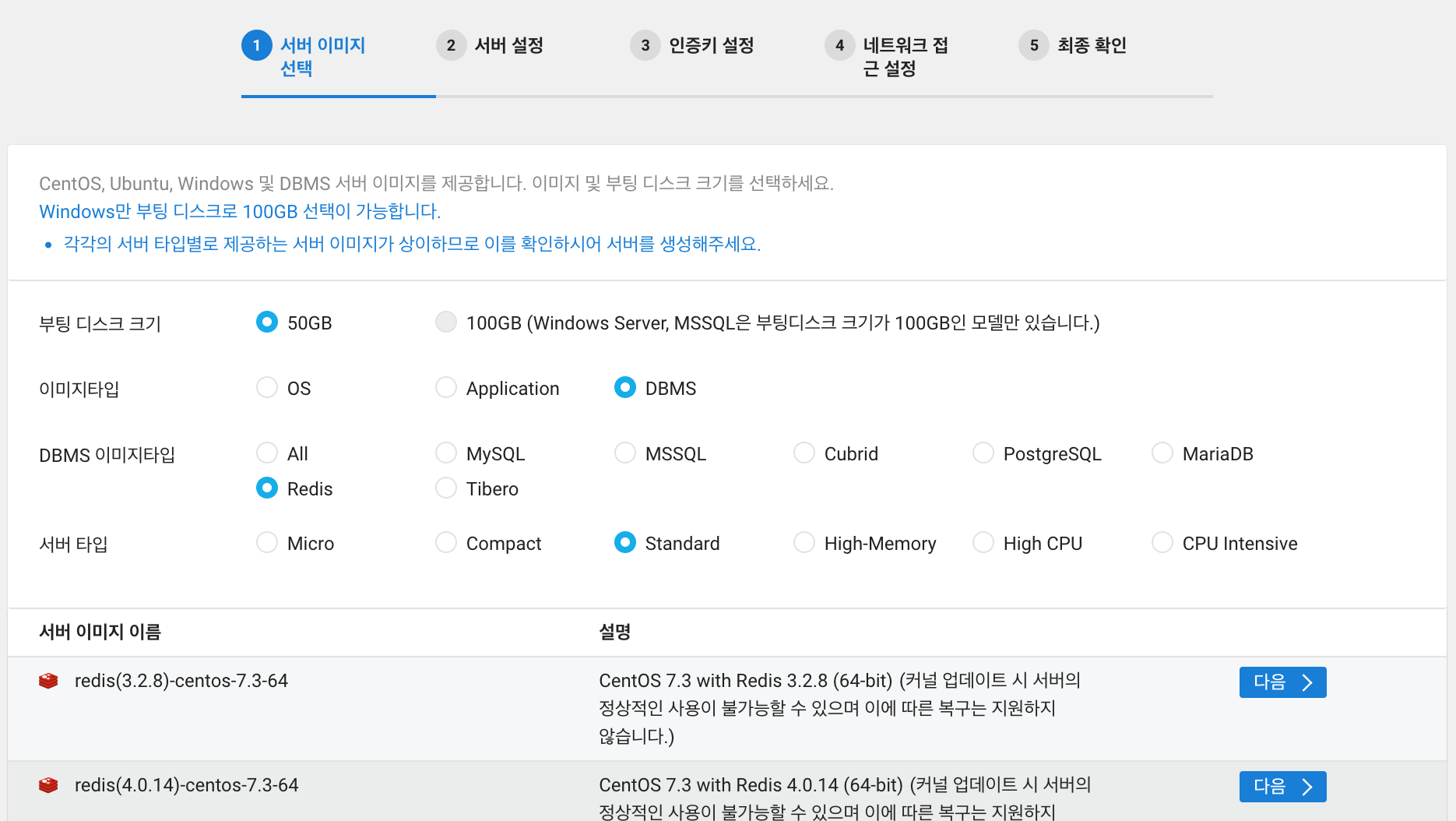Click the step 4 number circle
The image size is (1456, 821).
(839, 45)
